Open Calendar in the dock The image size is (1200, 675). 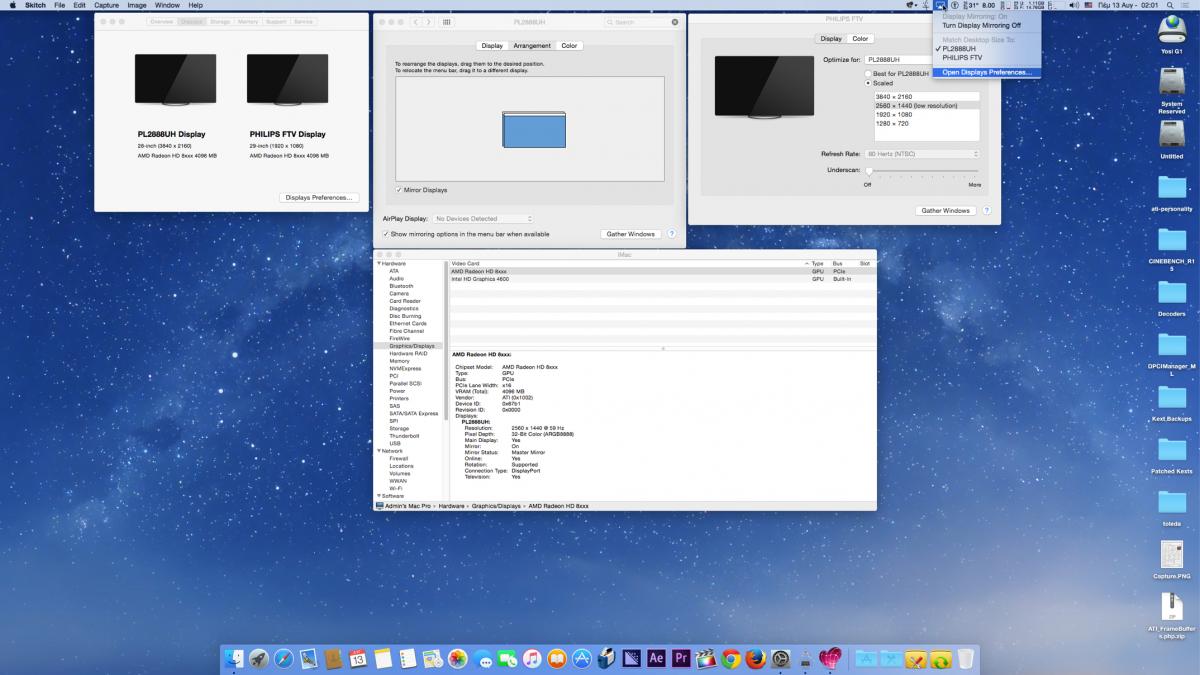pos(358,659)
